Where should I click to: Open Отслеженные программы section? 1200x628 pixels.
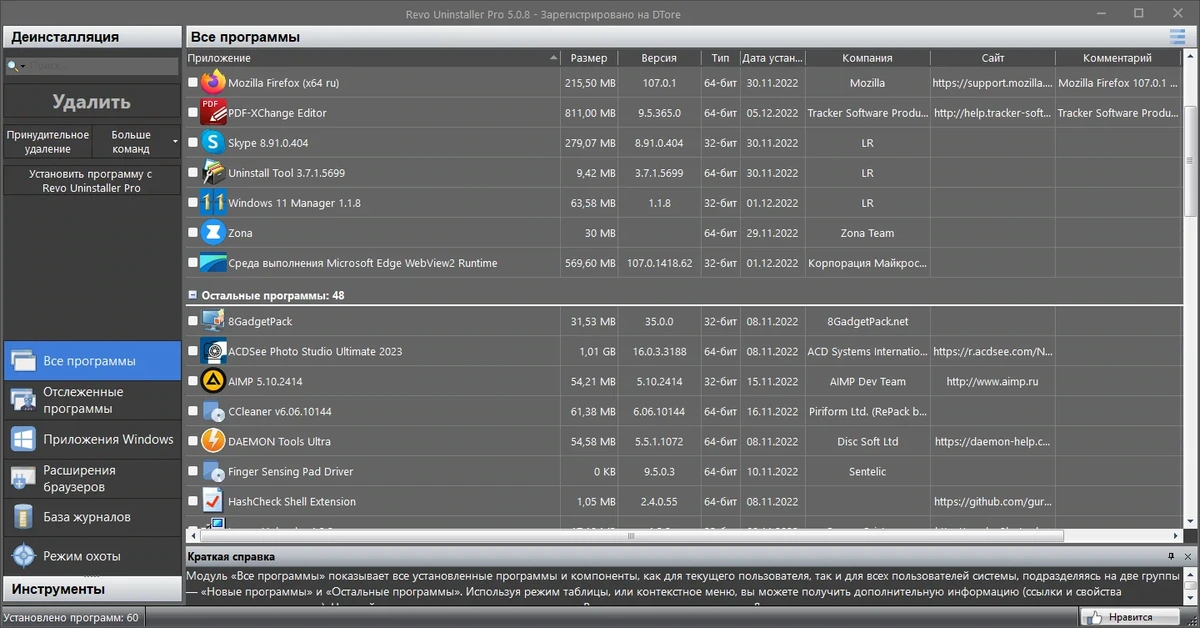tap(92, 400)
